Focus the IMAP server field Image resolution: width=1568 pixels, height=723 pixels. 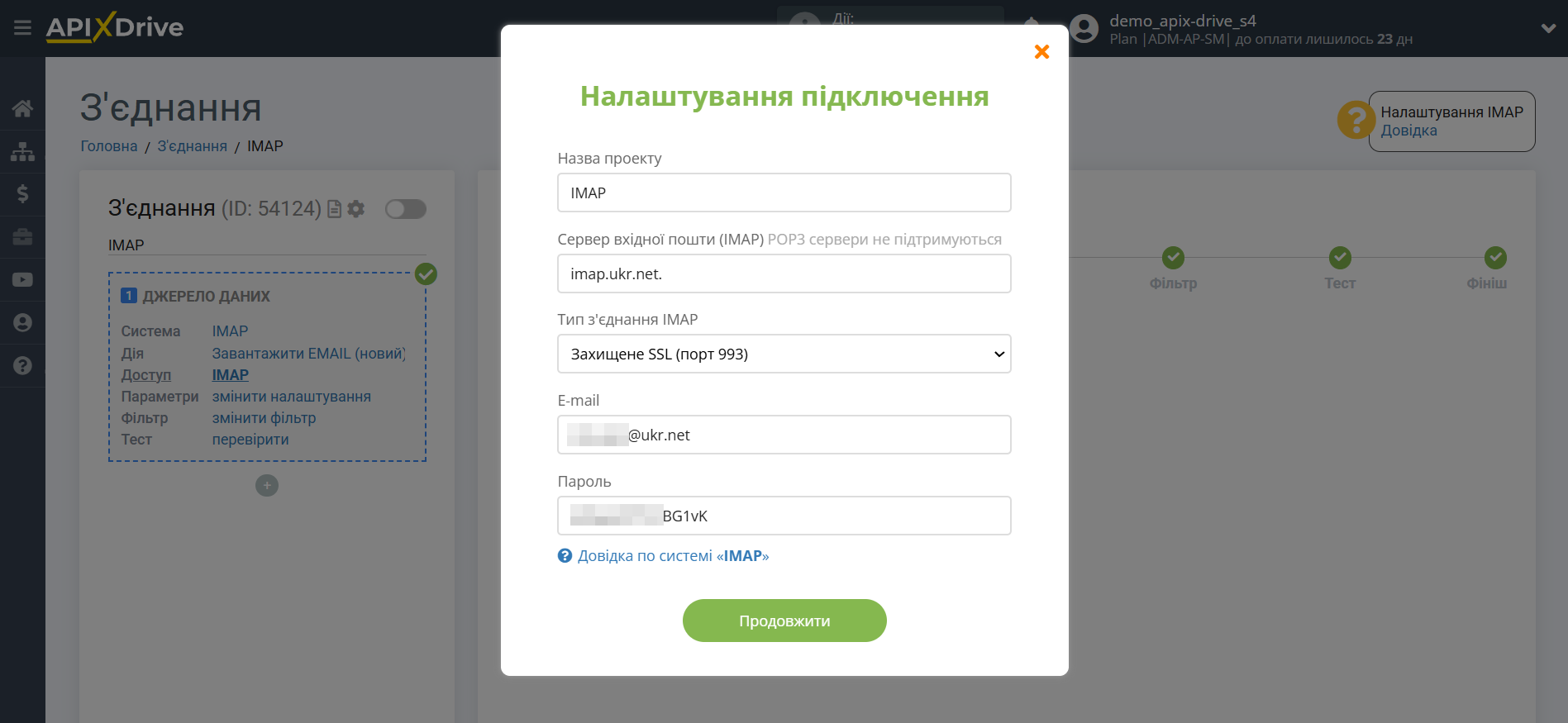[x=784, y=274]
